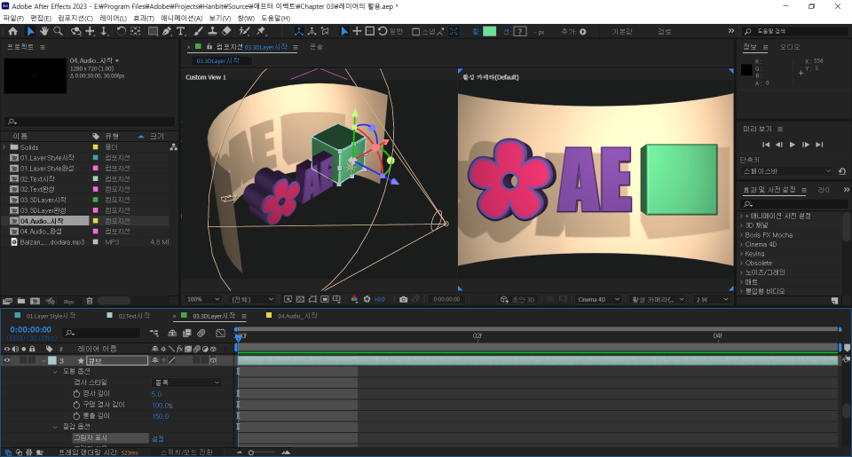This screenshot has width=852, height=457.
Task: Collapse the 도형 옵션 group
Action: click(x=55, y=372)
